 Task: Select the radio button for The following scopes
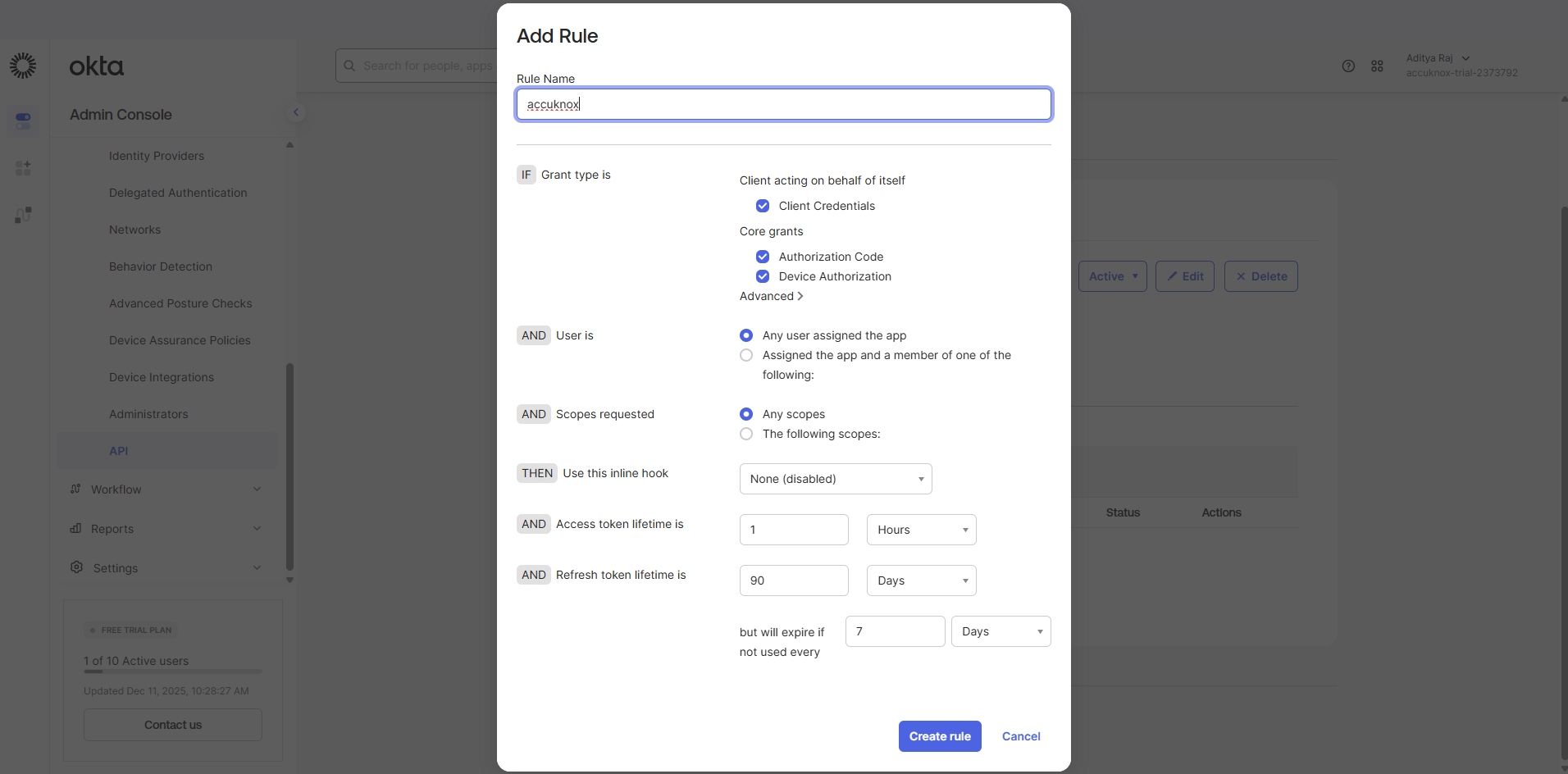pos(746,434)
